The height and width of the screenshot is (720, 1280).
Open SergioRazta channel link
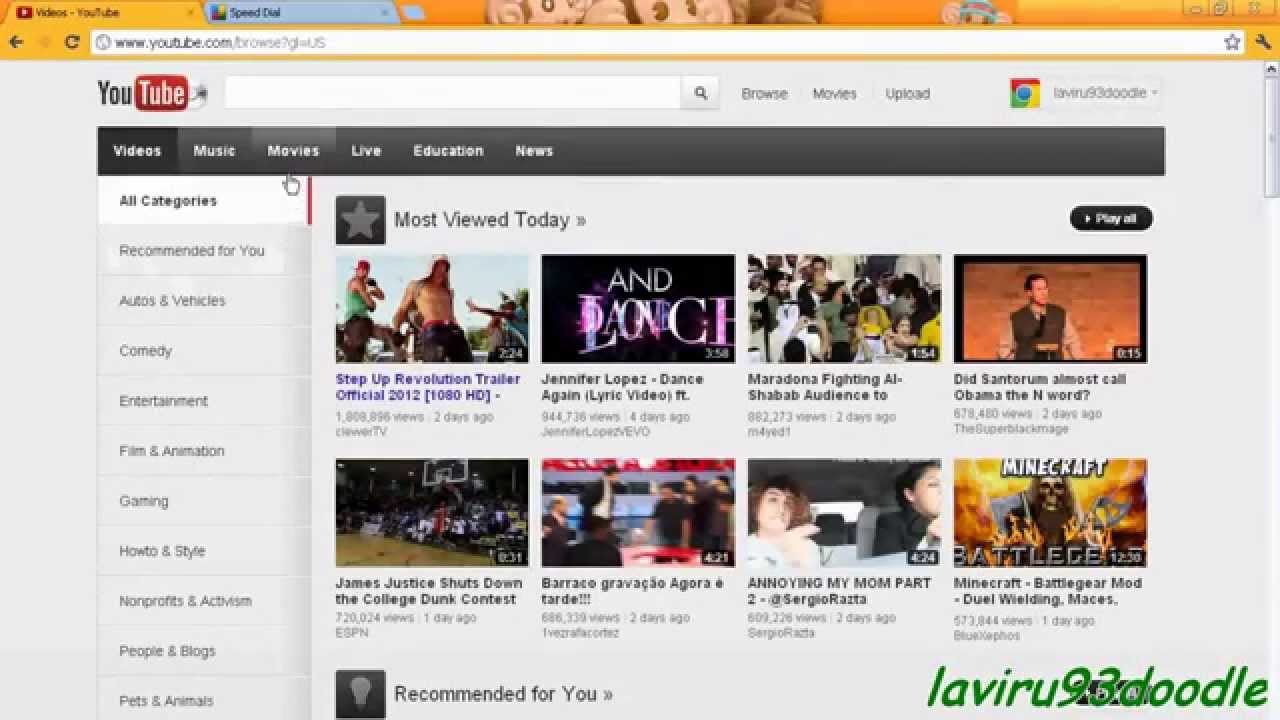tap(781, 633)
